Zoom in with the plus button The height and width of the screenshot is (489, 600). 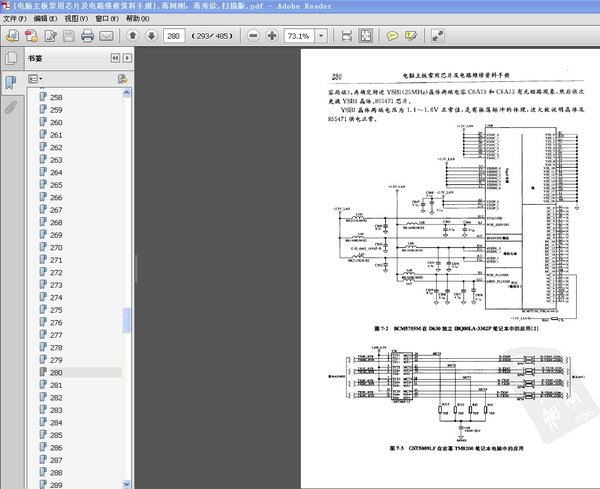(x=272, y=36)
